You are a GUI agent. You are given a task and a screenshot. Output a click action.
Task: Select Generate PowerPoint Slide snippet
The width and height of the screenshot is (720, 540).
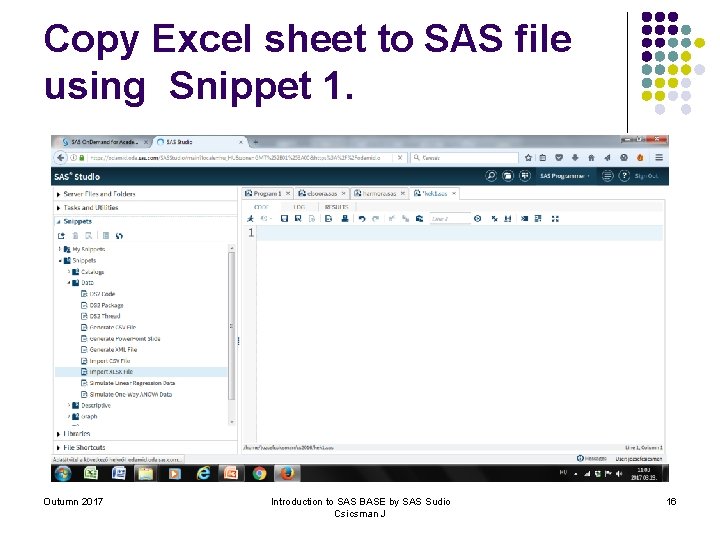tap(125, 338)
